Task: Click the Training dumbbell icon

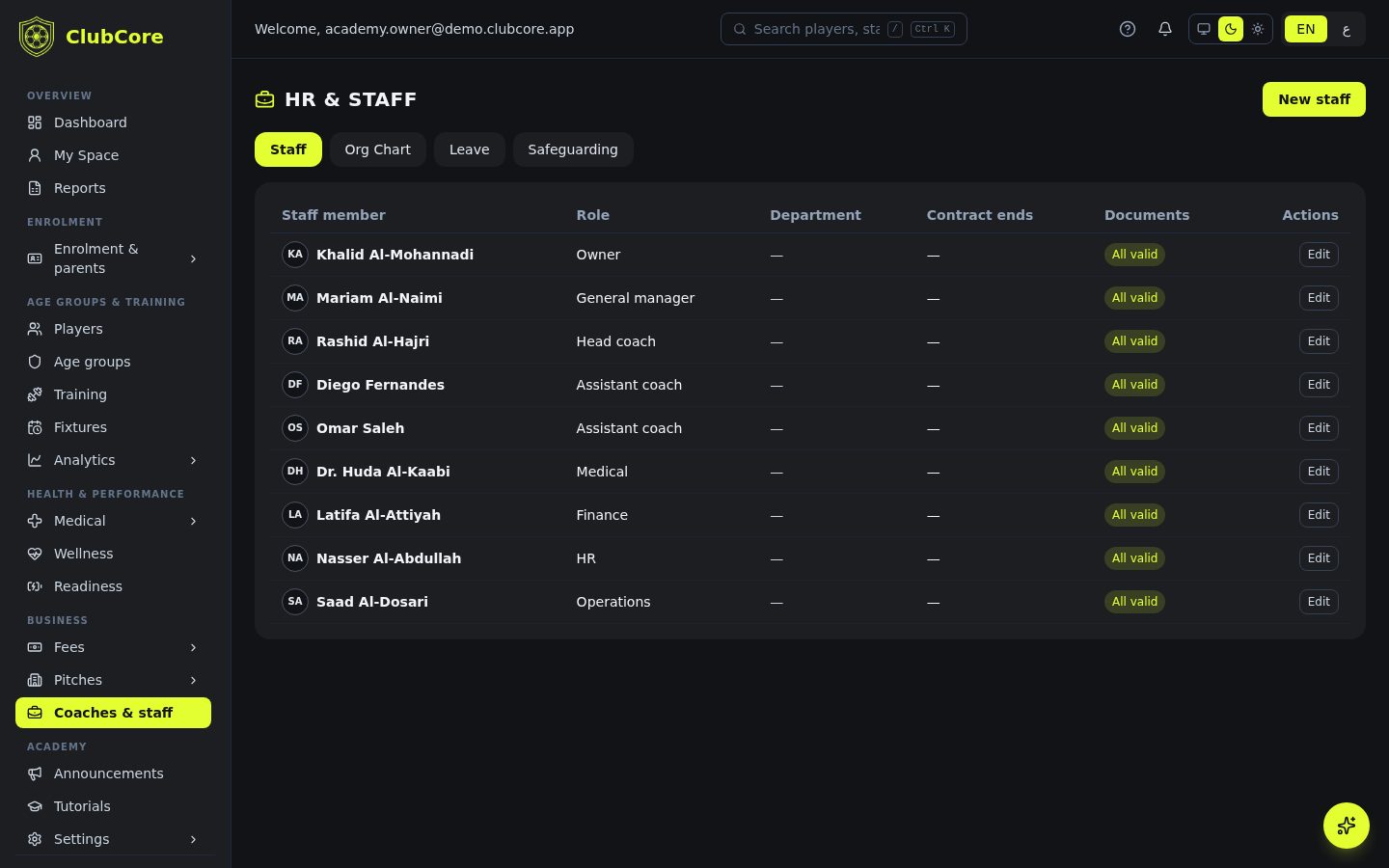Action: 35,394
